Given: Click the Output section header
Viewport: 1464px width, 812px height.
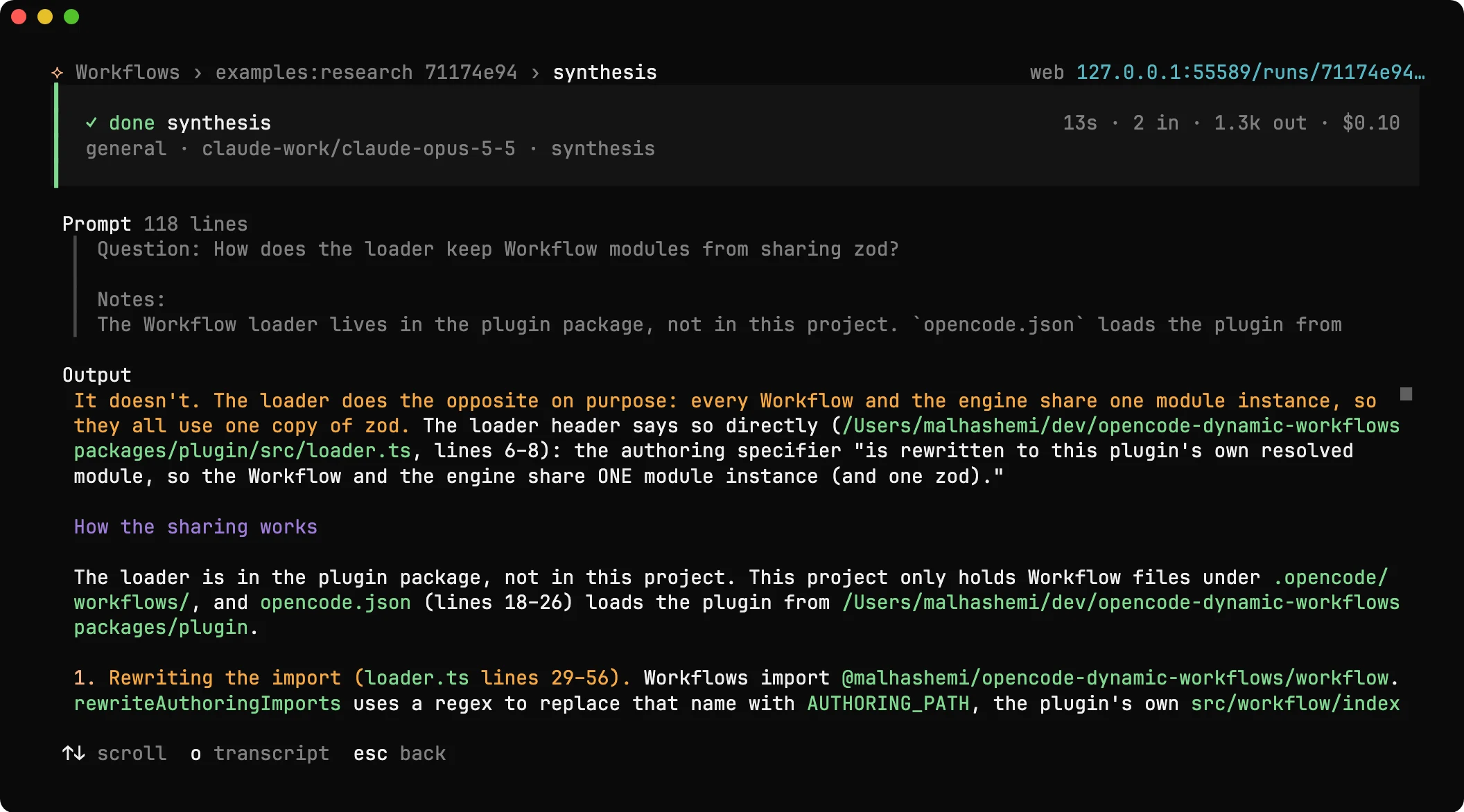Looking at the screenshot, I should [96, 376].
